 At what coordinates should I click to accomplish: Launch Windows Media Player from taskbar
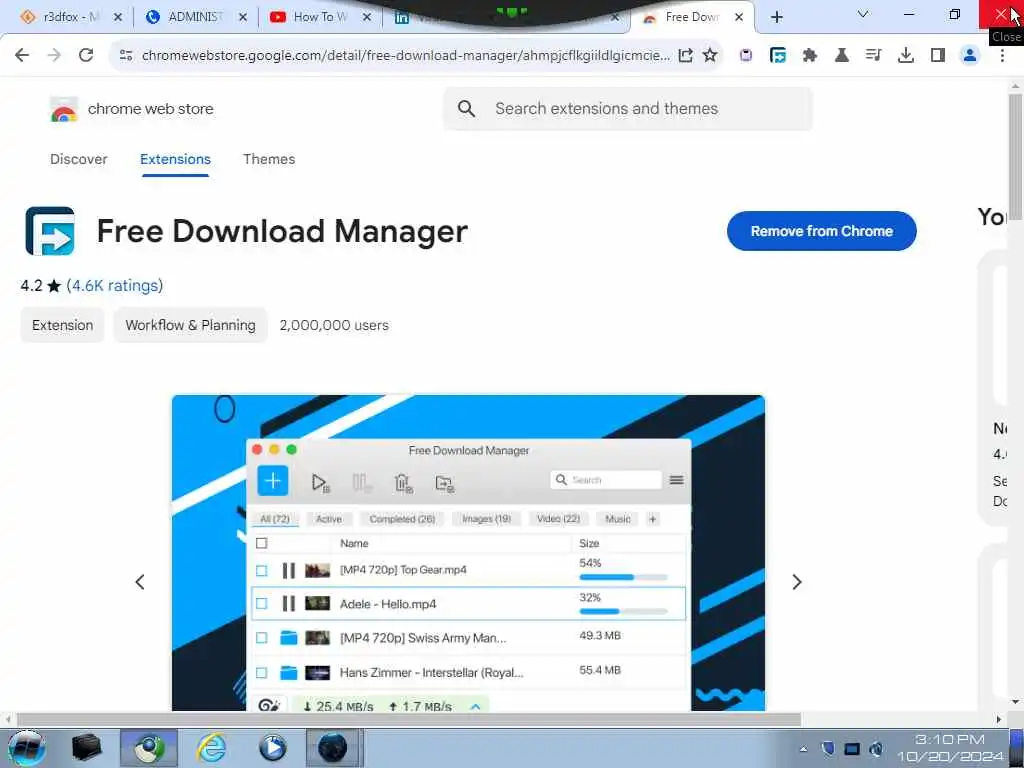272,748
